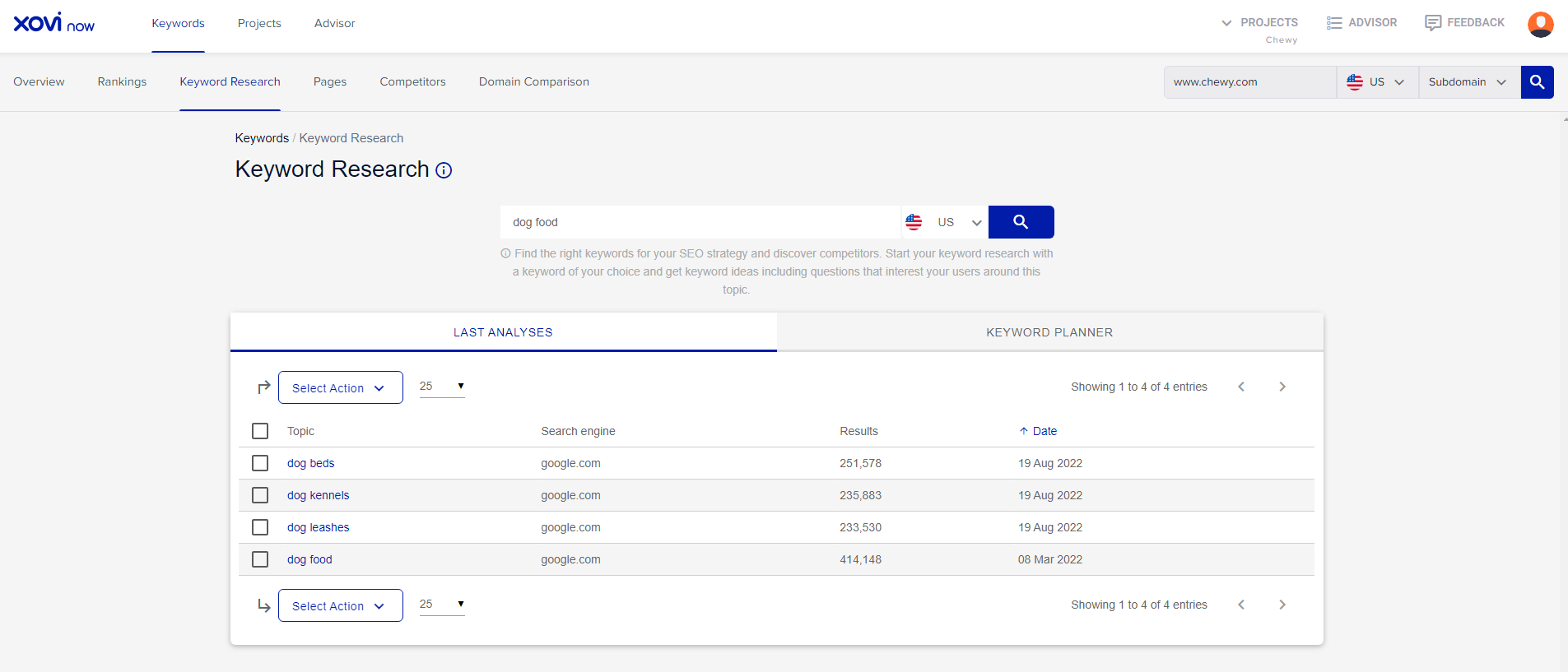Screen dimensions: 1568x672
Task: Click the dog food keyword input field
Action: (700, 222)
